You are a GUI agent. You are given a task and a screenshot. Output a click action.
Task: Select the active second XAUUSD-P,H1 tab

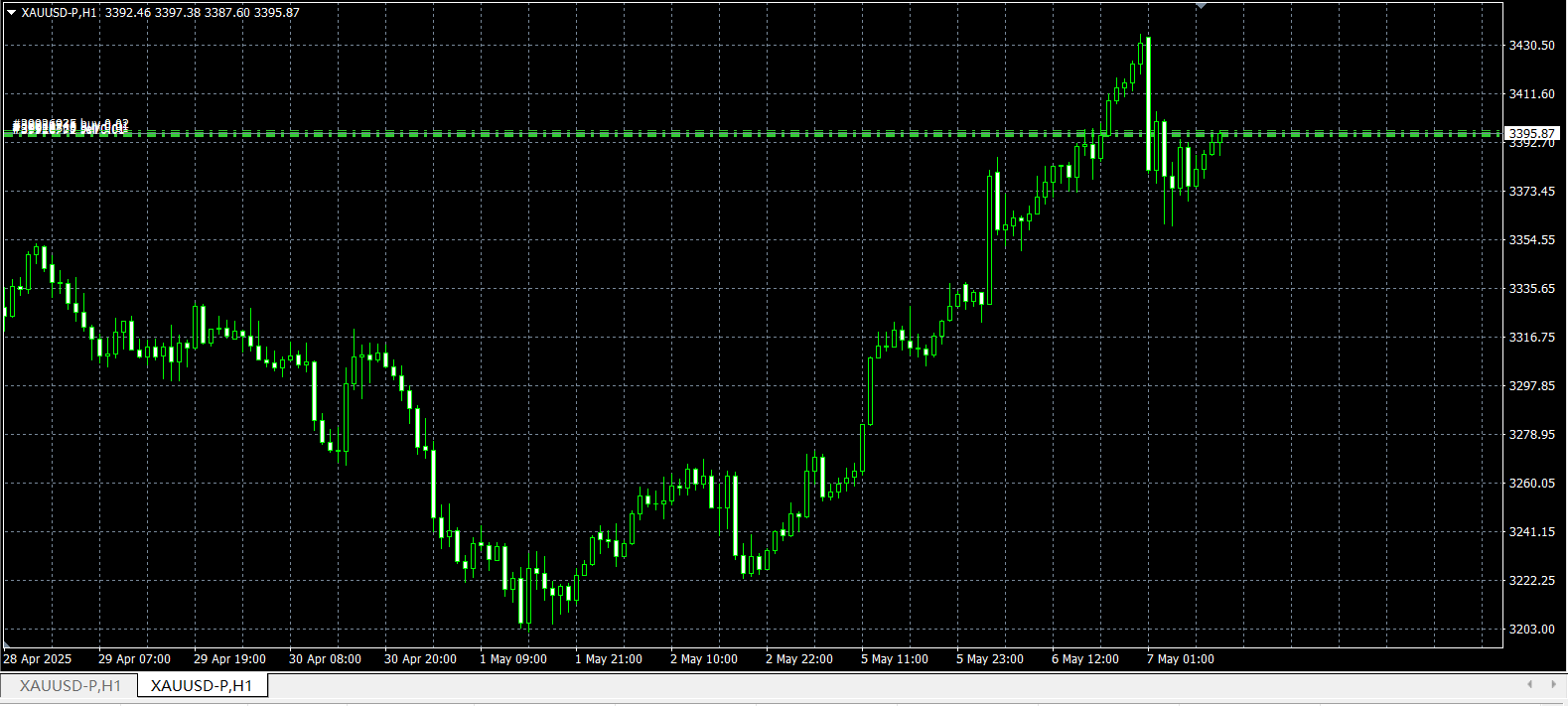pos(202,686)
